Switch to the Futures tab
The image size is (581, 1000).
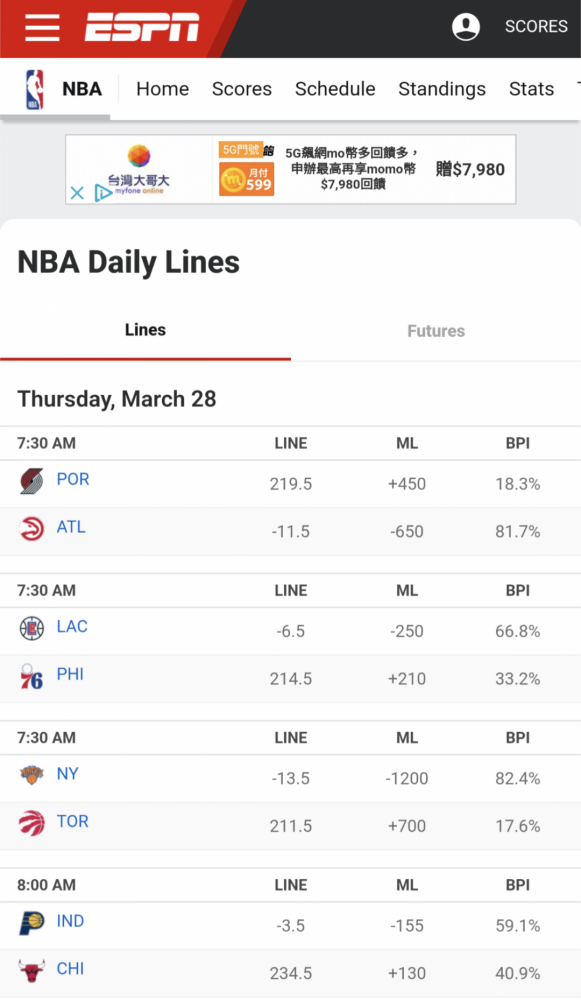(436, 331)
